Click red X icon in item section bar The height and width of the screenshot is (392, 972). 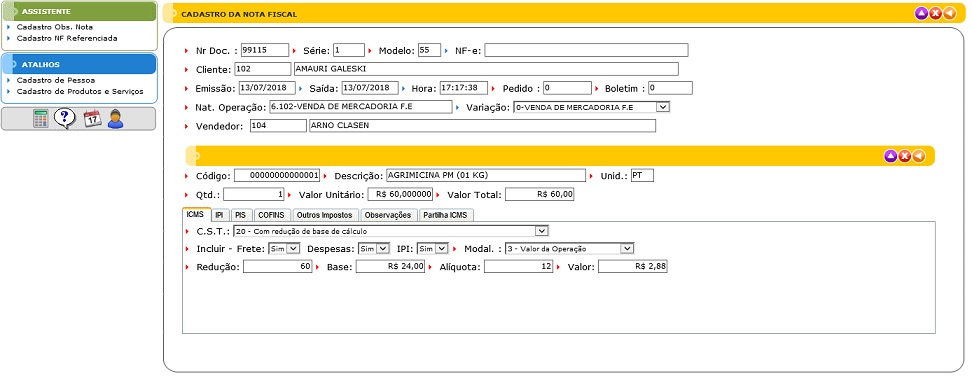pyautogui.click(x=904, y=156)
